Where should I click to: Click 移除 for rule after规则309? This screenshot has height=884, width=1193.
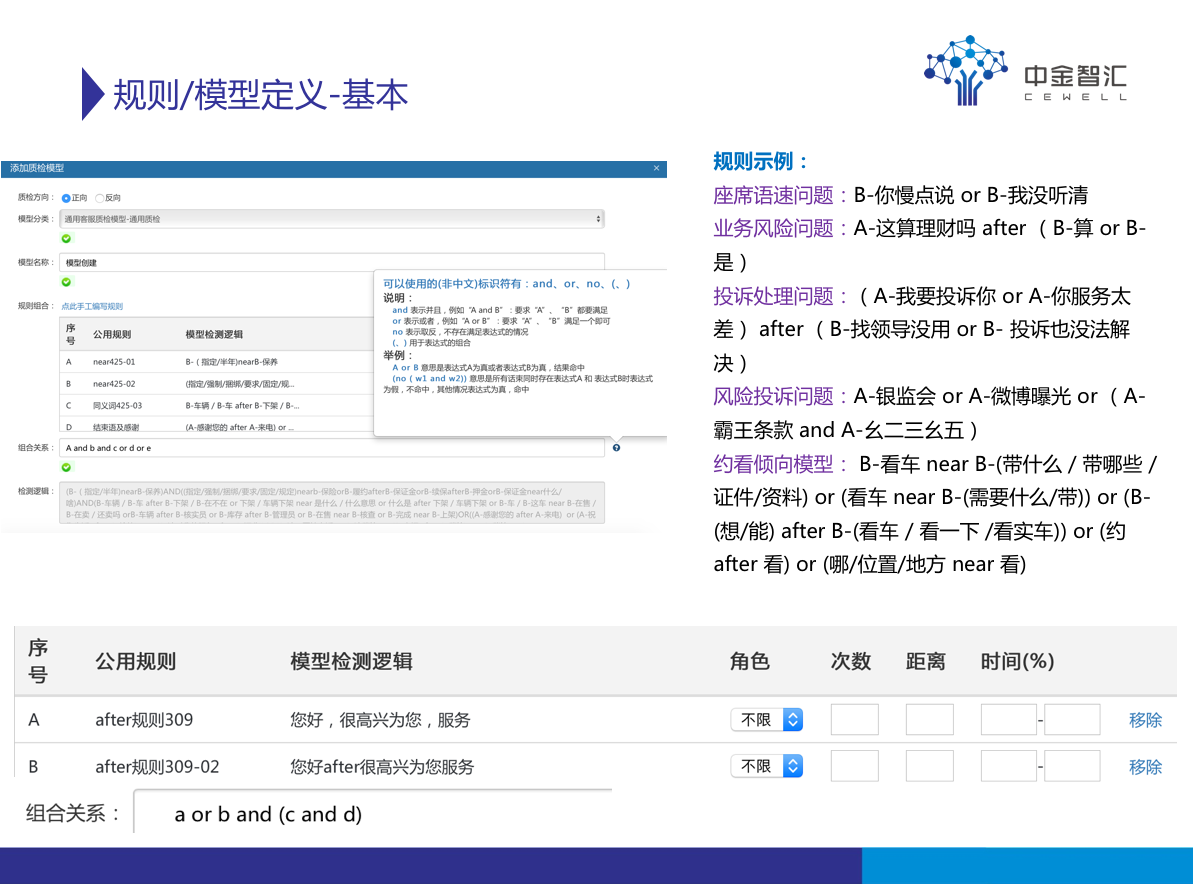(1145, 720)
